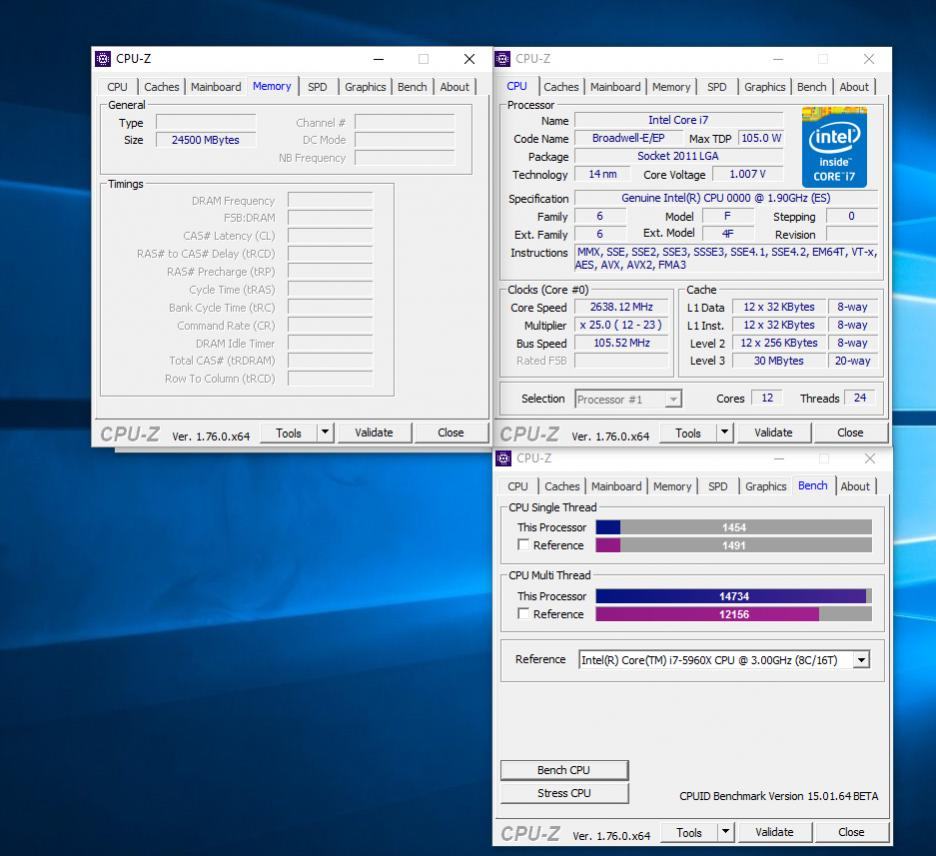Open Bench tab in Memory window
Image resolution: width=936 pixels, height=856 pixels.
(x=412, y=87)
